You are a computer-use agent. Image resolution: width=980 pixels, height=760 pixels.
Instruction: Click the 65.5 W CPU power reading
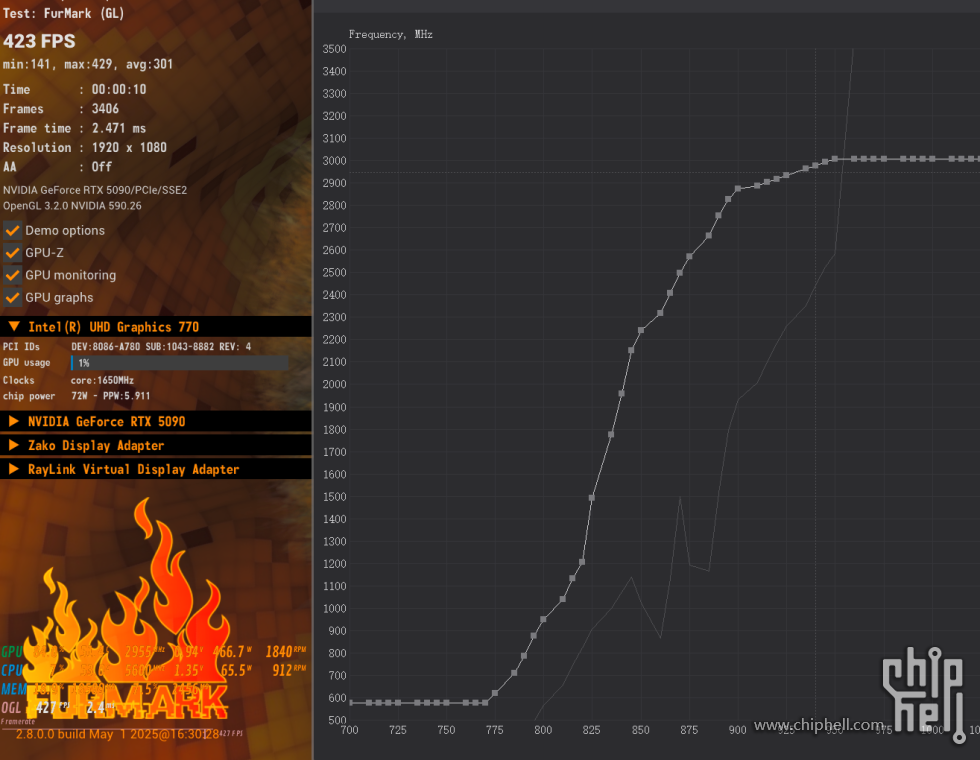pyautogui.click(x=236, y=670)
